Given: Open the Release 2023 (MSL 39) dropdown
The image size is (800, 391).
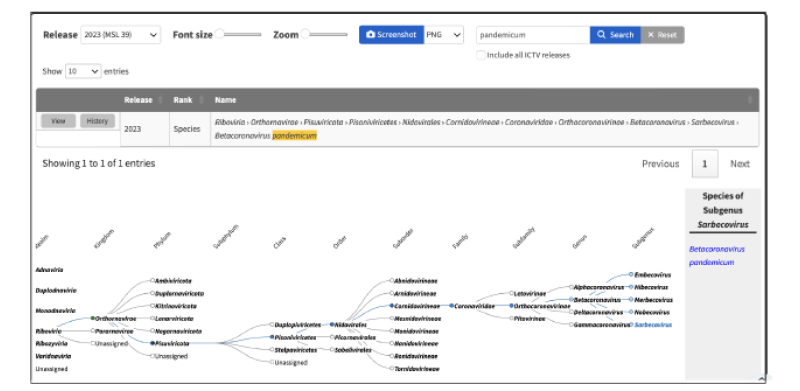Looking at the screenshot, I should (120, 35).
